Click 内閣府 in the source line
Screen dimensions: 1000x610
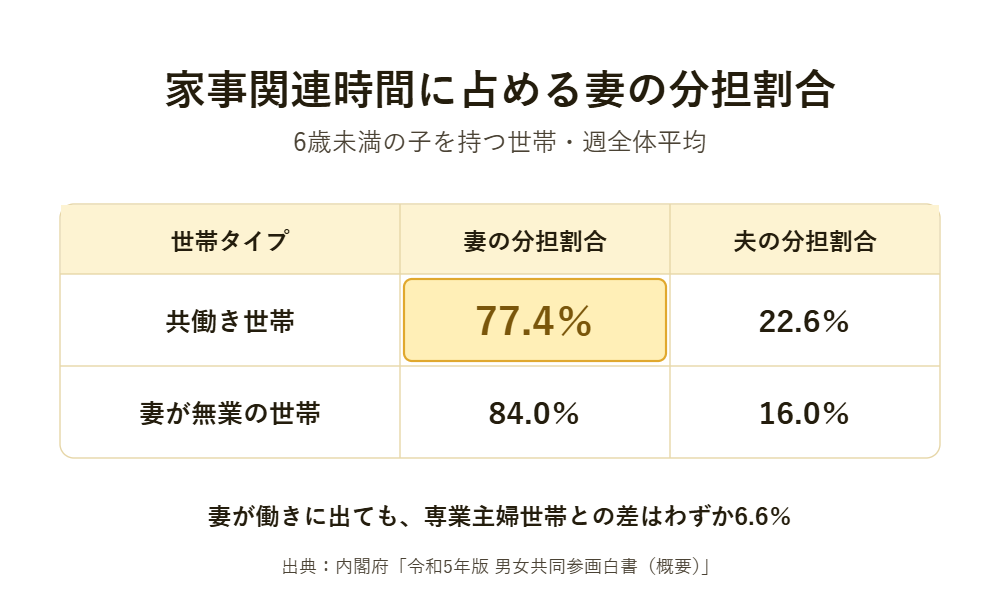[x=362, y=566]
